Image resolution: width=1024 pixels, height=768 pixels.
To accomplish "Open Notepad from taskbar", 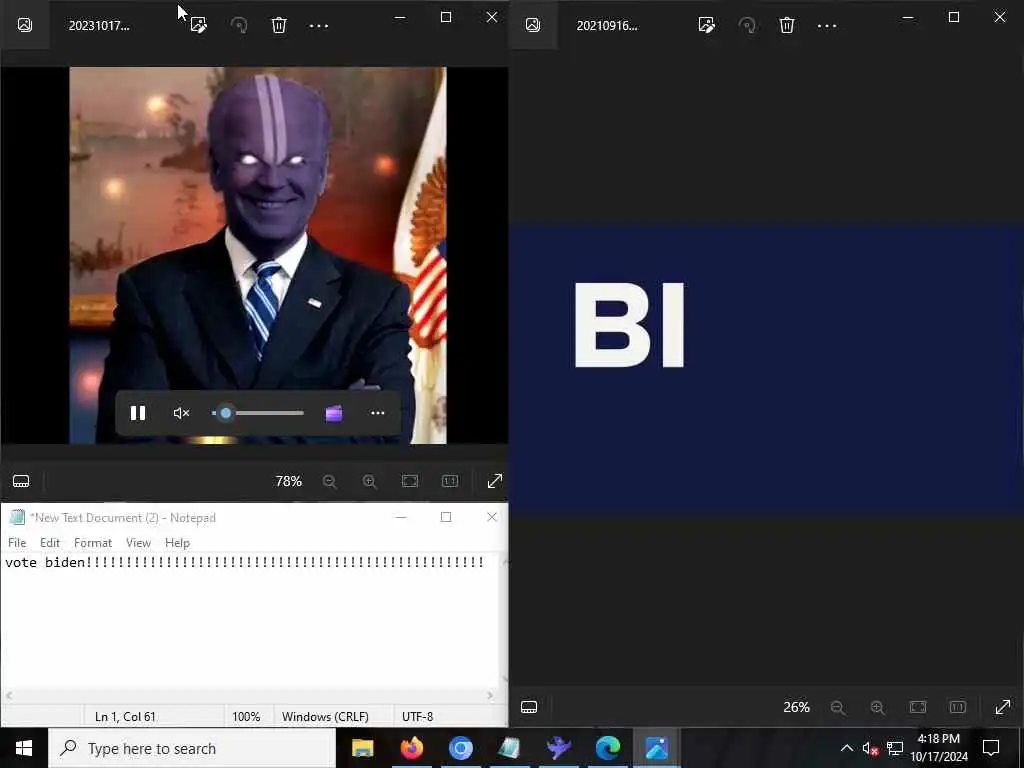I will point(509,748).
